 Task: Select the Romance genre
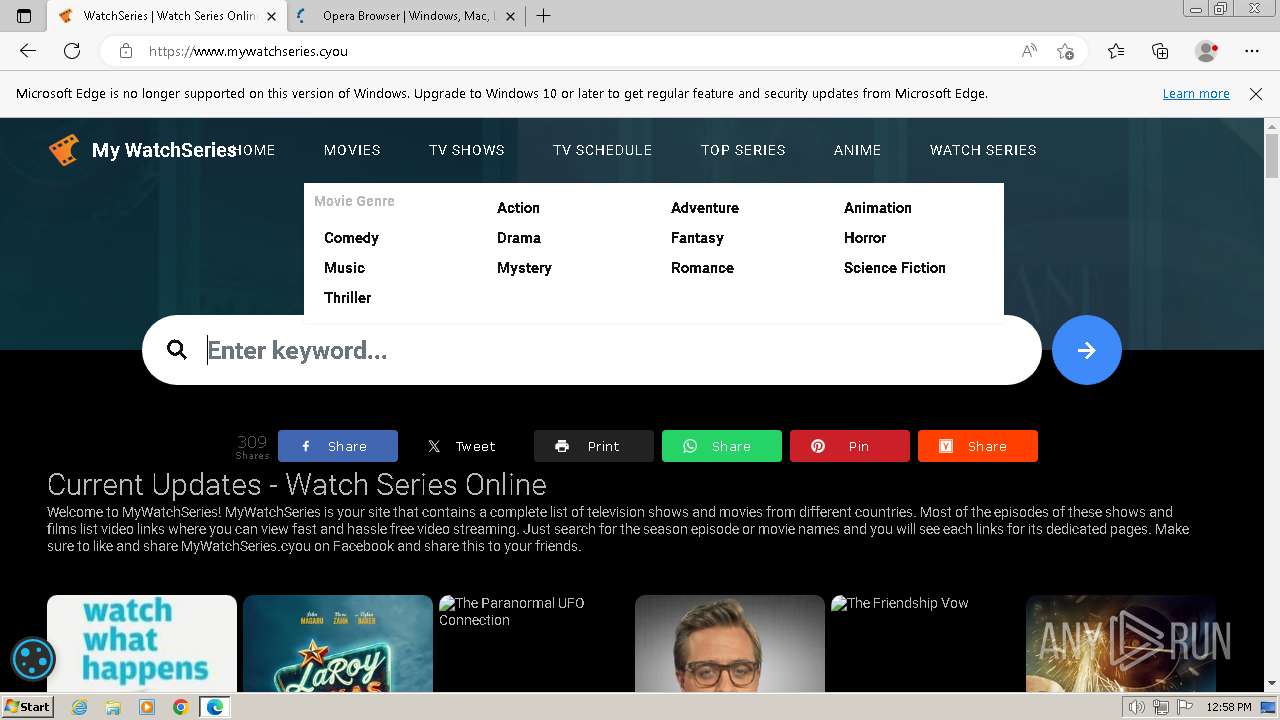coord(702,268)
